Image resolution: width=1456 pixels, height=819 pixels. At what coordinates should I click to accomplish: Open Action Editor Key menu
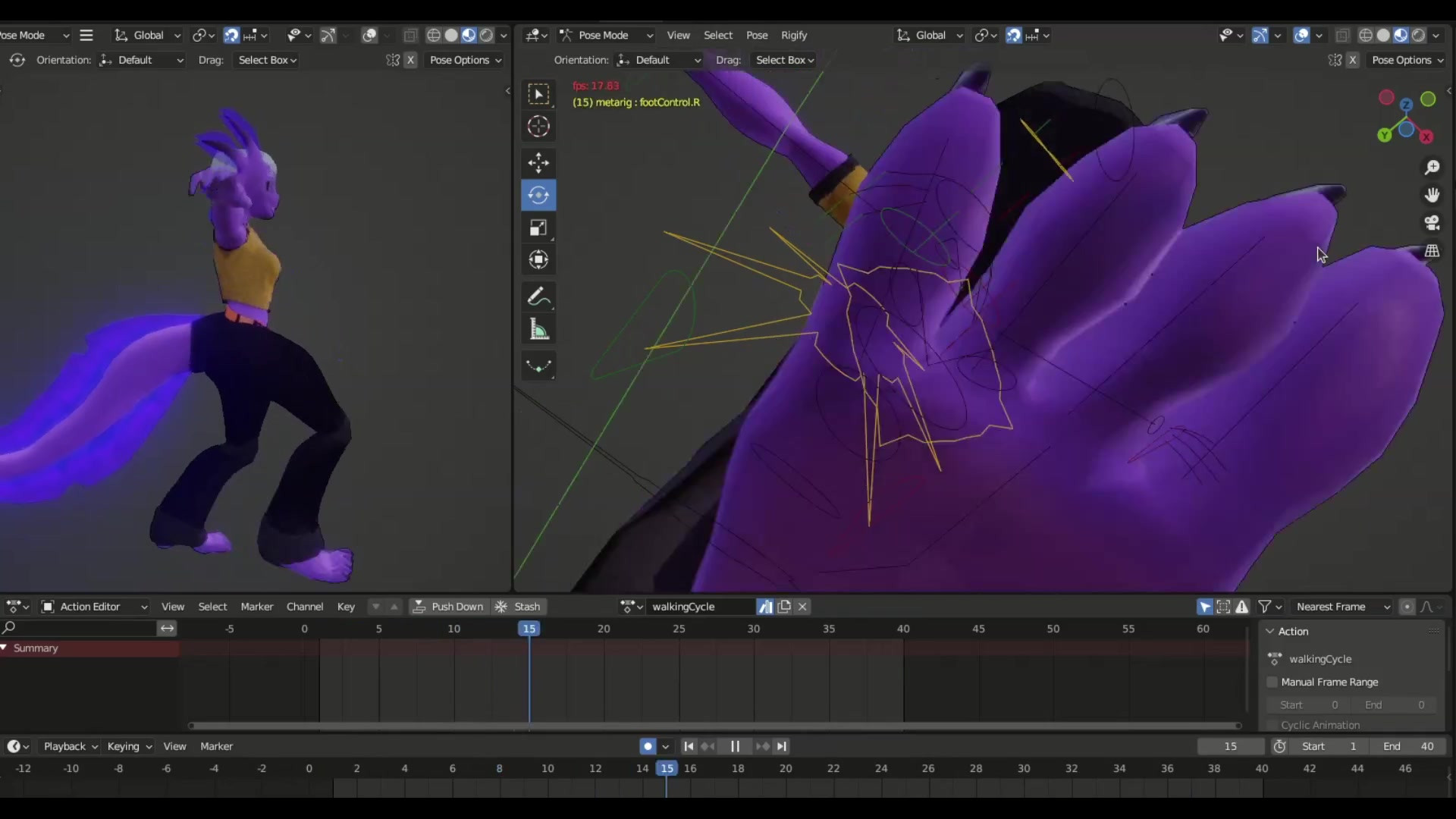tap(346, 607)
